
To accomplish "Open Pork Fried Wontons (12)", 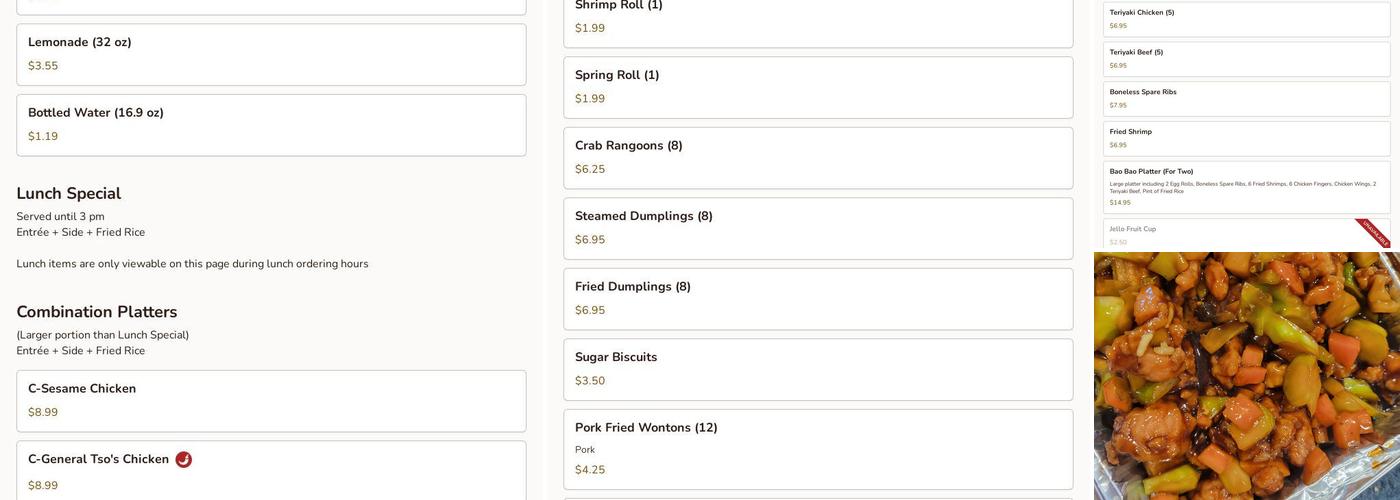I will (818, 449).
